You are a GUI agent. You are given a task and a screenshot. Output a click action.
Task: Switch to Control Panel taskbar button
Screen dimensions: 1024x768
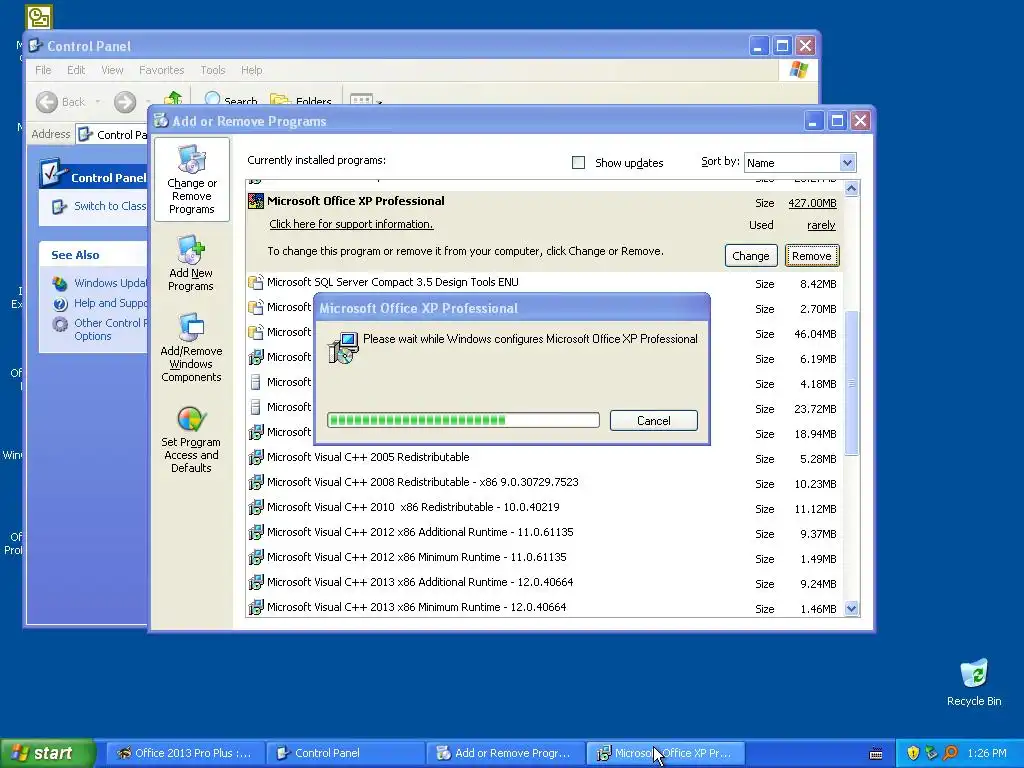345,753
